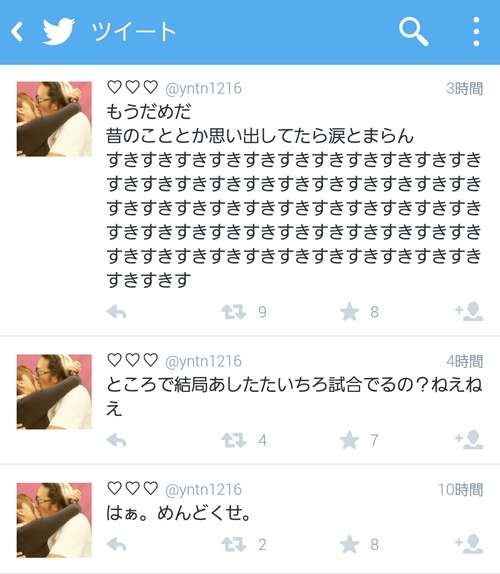The image size is (500, 574).
Task: Open the search magnifier icon
Action: click(414, 31)
